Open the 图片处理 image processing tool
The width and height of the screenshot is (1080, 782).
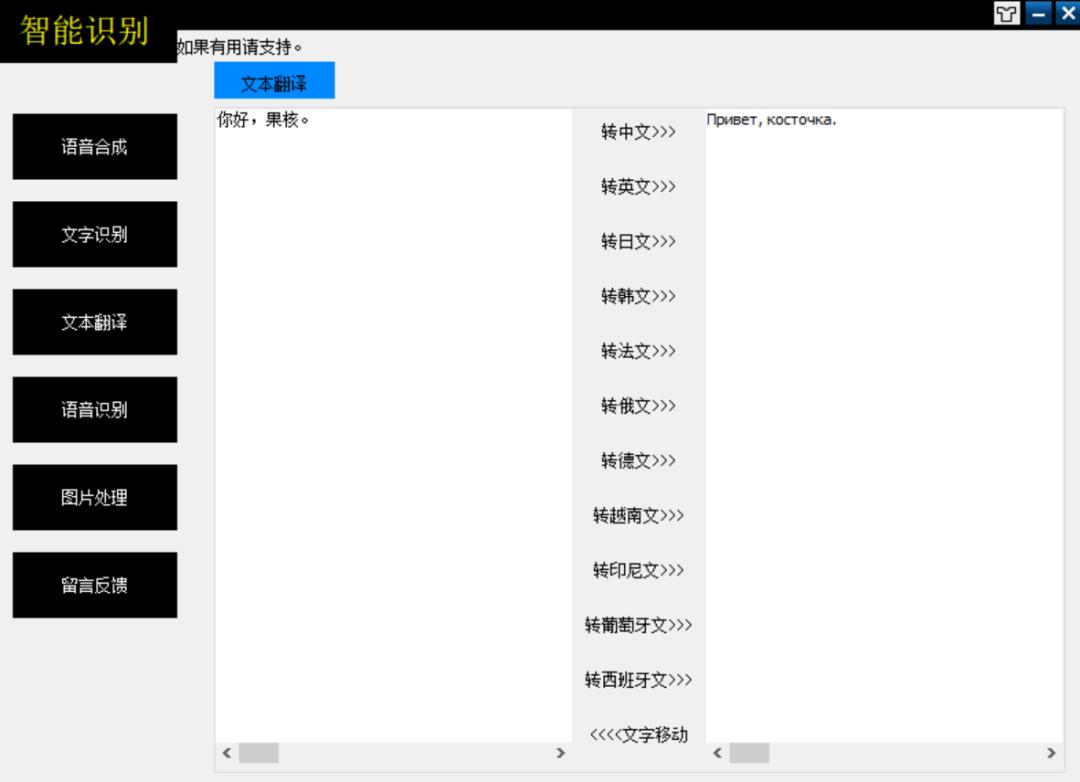[x=94, y=497]
